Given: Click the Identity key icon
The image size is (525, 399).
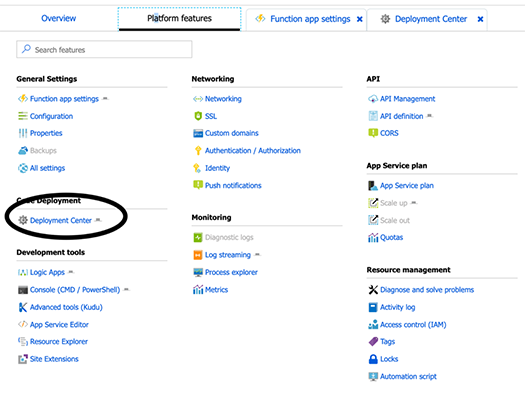Looking at the screenshot, I should pos(197,168).
